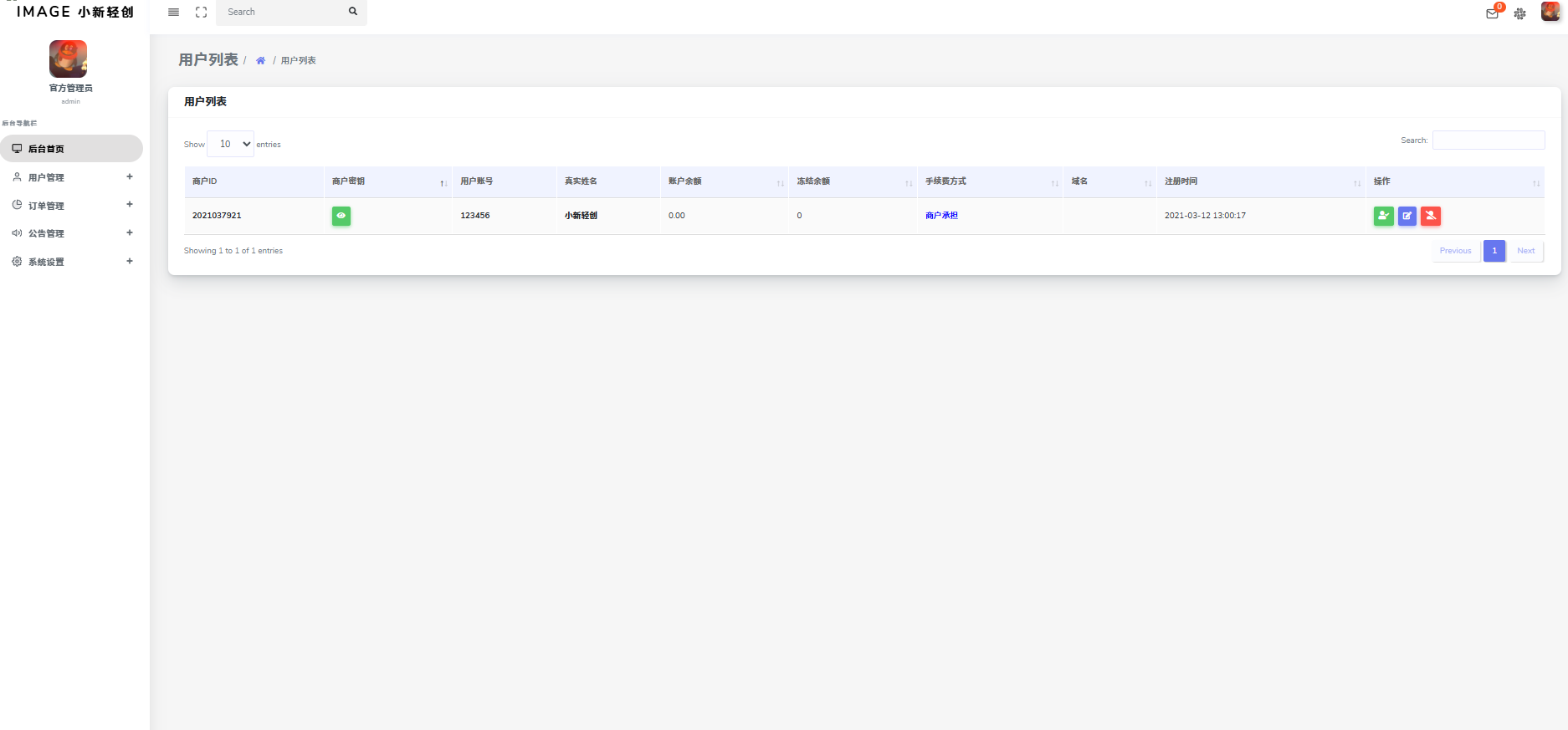This screenshot has height=730, width=1568.
Task: Click the 账户余额 column sort arrows
Action: (x=780, y=183)
